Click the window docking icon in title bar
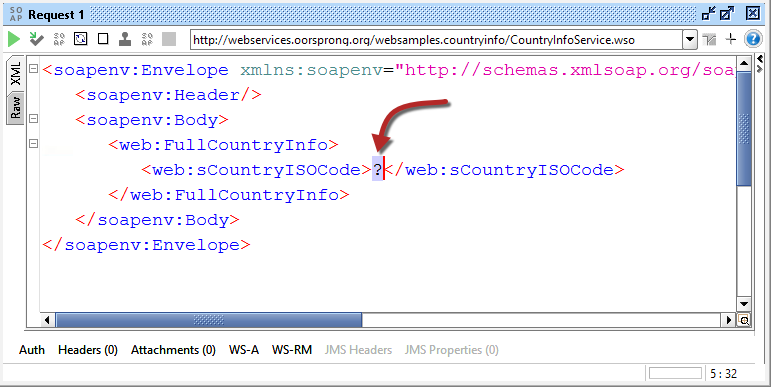Screen dimensions: 771x387 point(709,13)
